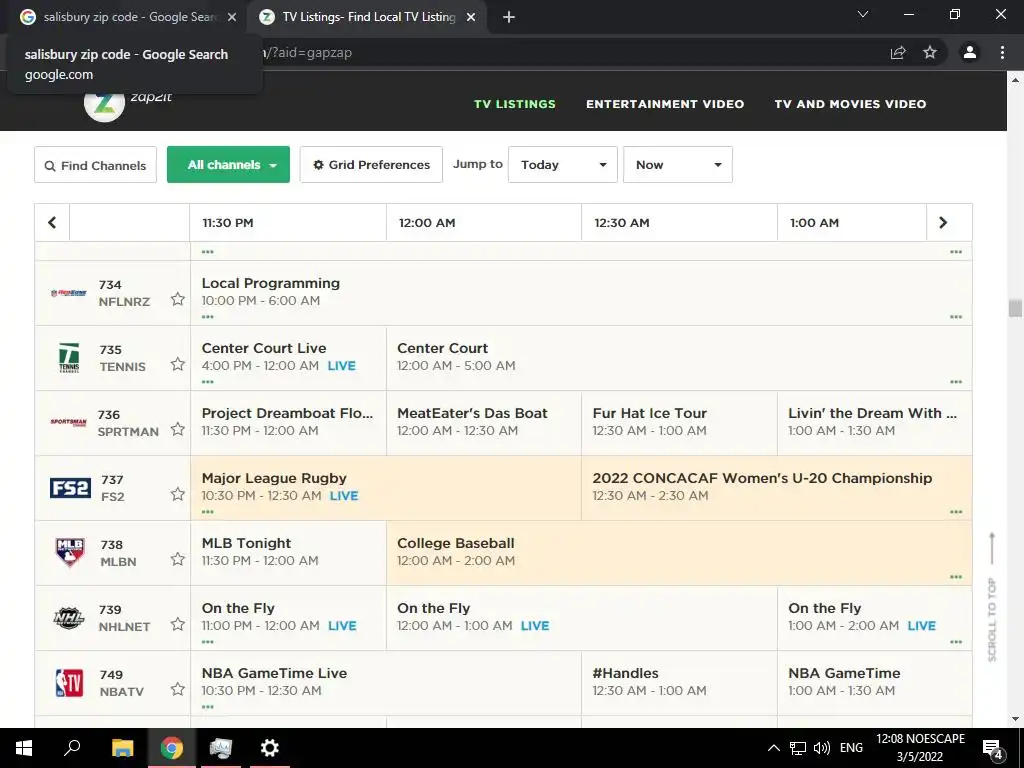Close the TV Listings tab
This screenshot has height=768, width=1024.
pos(471,17)
